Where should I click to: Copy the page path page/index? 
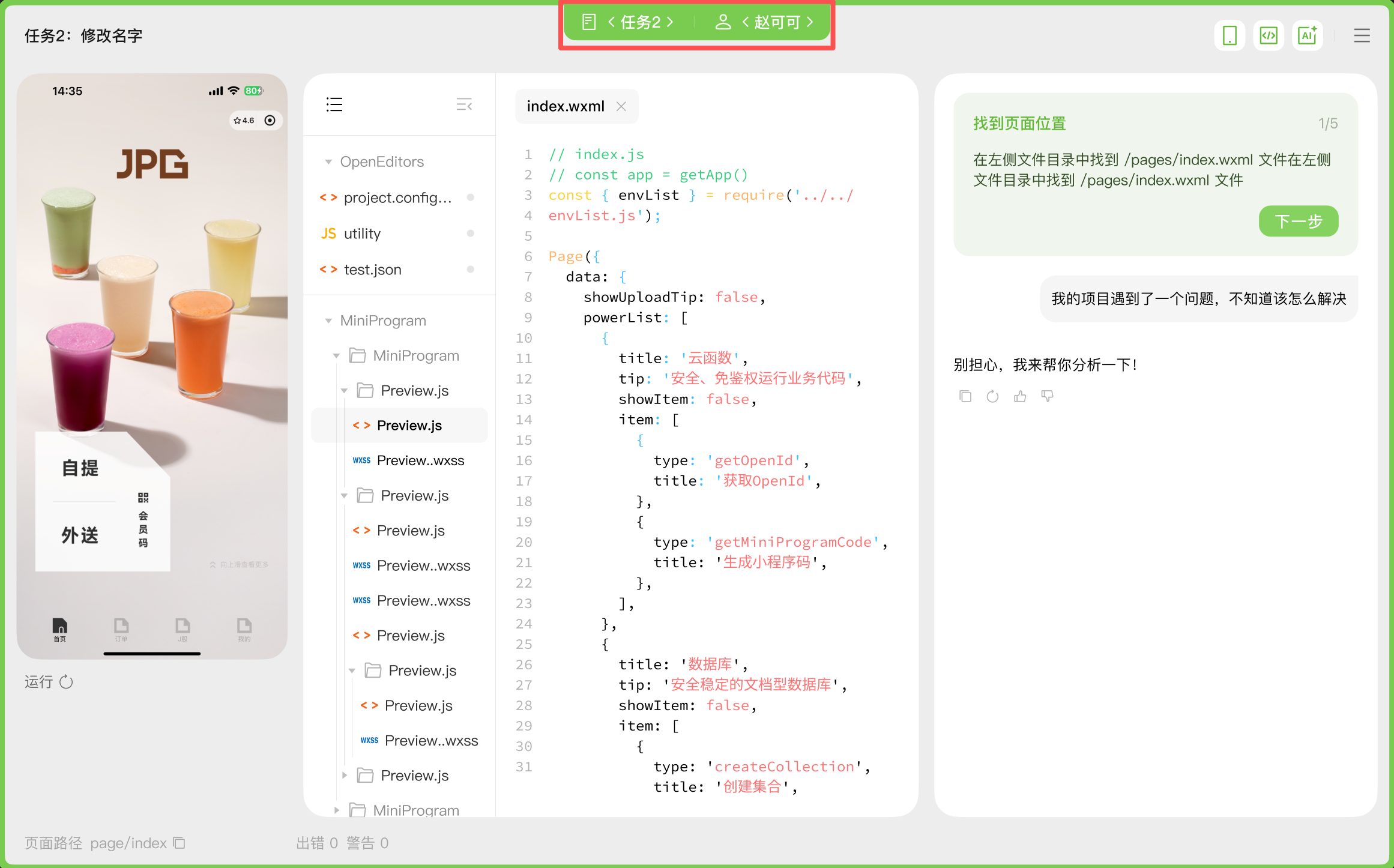(179, 843)
